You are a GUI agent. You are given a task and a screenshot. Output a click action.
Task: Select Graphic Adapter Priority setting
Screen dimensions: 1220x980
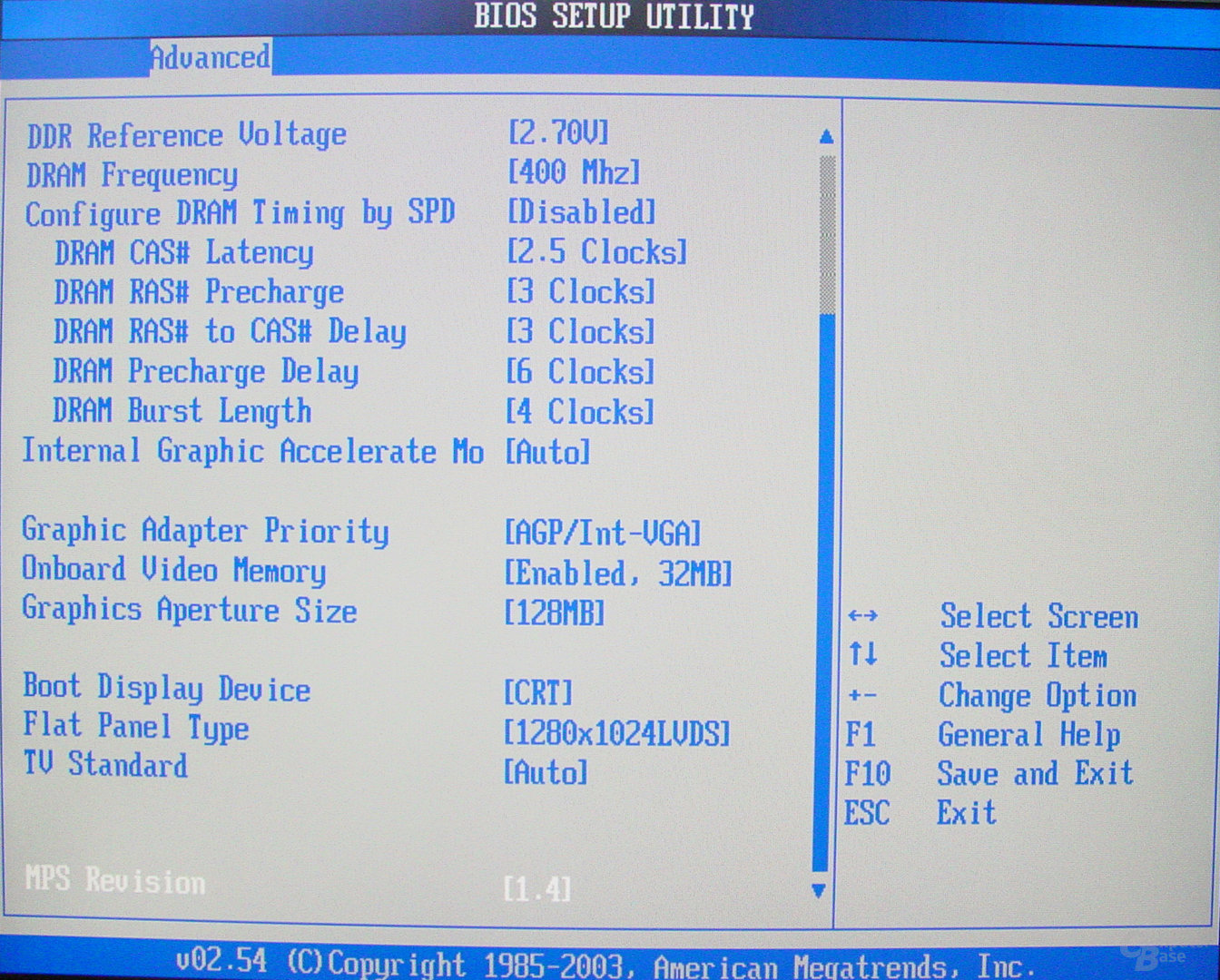pyautogui.click(x=206, y=531)
